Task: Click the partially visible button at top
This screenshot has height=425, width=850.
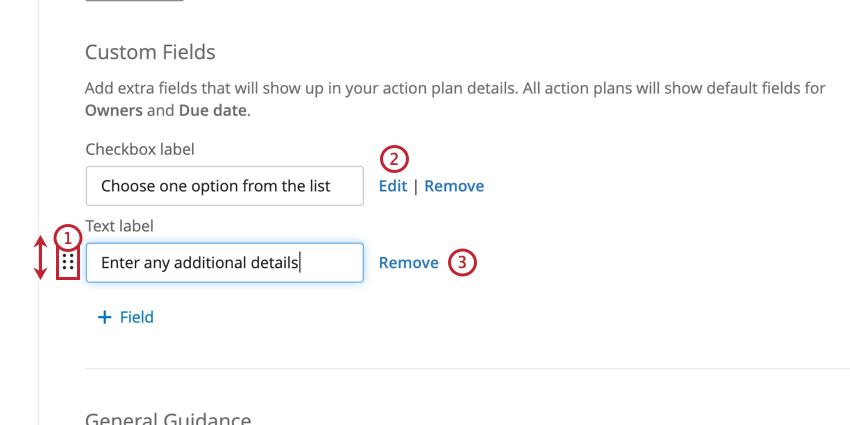Action: (x=134, y=1)
